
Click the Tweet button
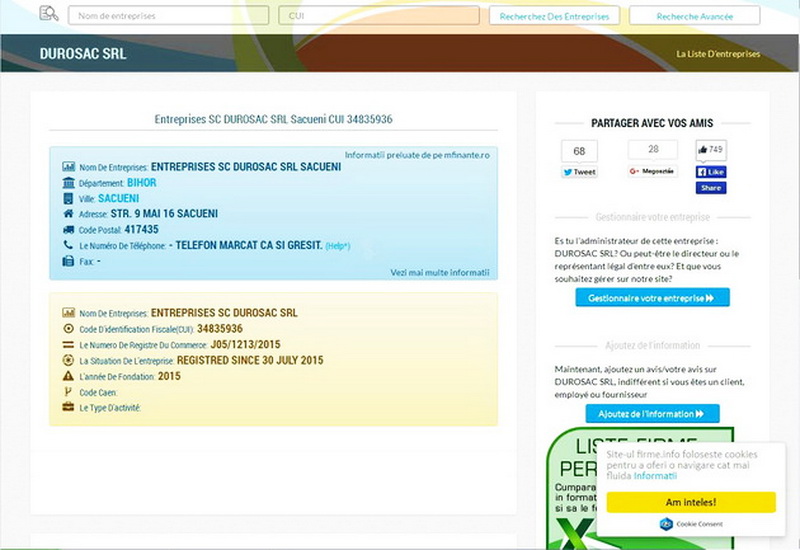[579, 172]
